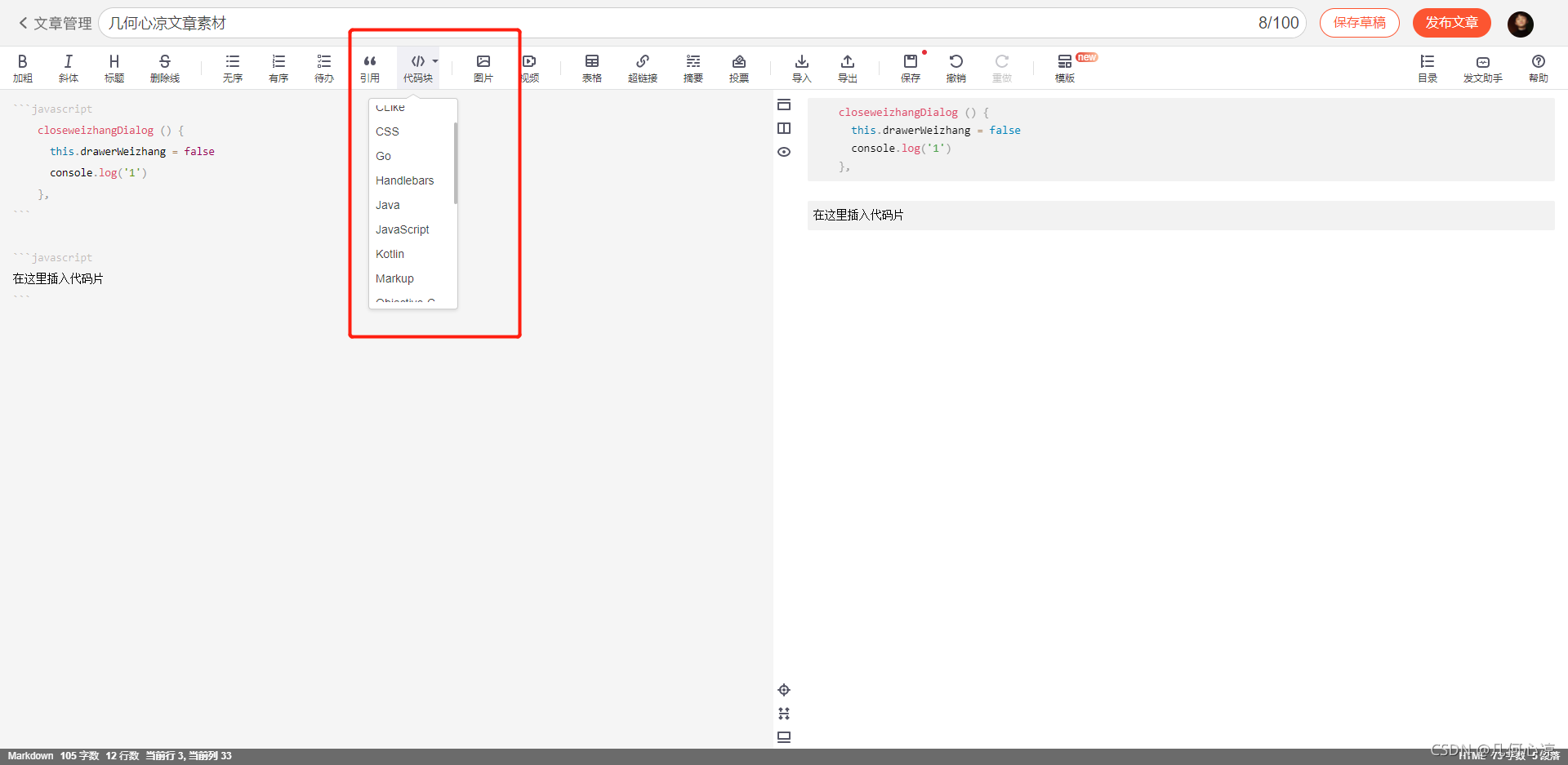Undo last edit (撤销)

tap(956, 69)
